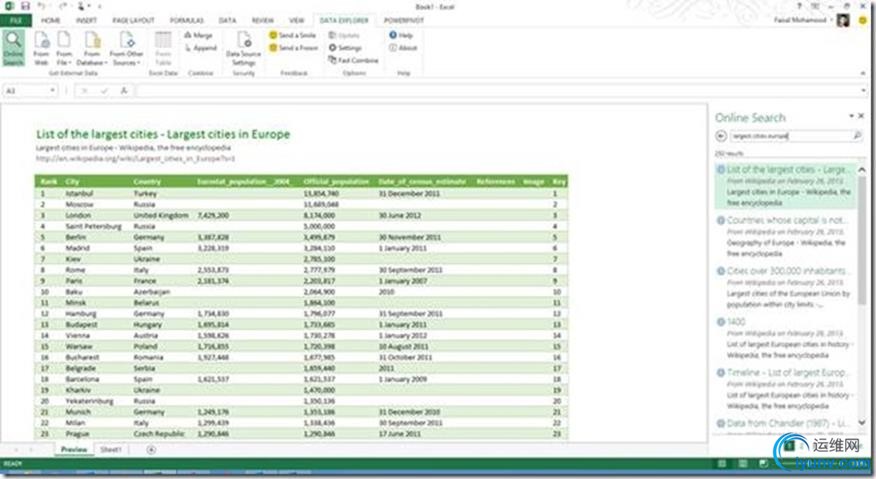
Task: Switch to the POWERPIVOT ribbon tab
Action: (404, 21)
